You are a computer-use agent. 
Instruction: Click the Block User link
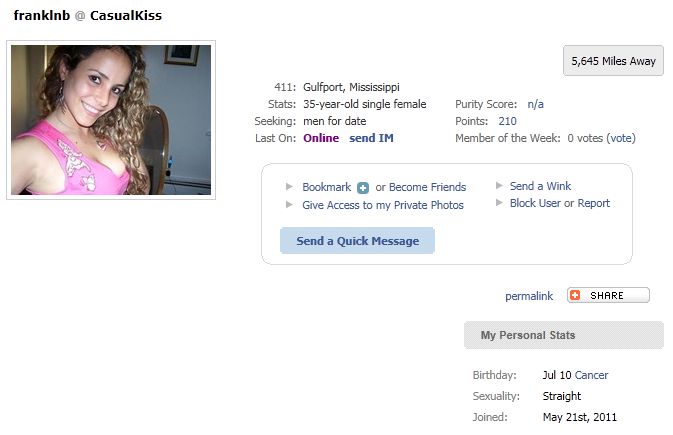click(535, 203)
